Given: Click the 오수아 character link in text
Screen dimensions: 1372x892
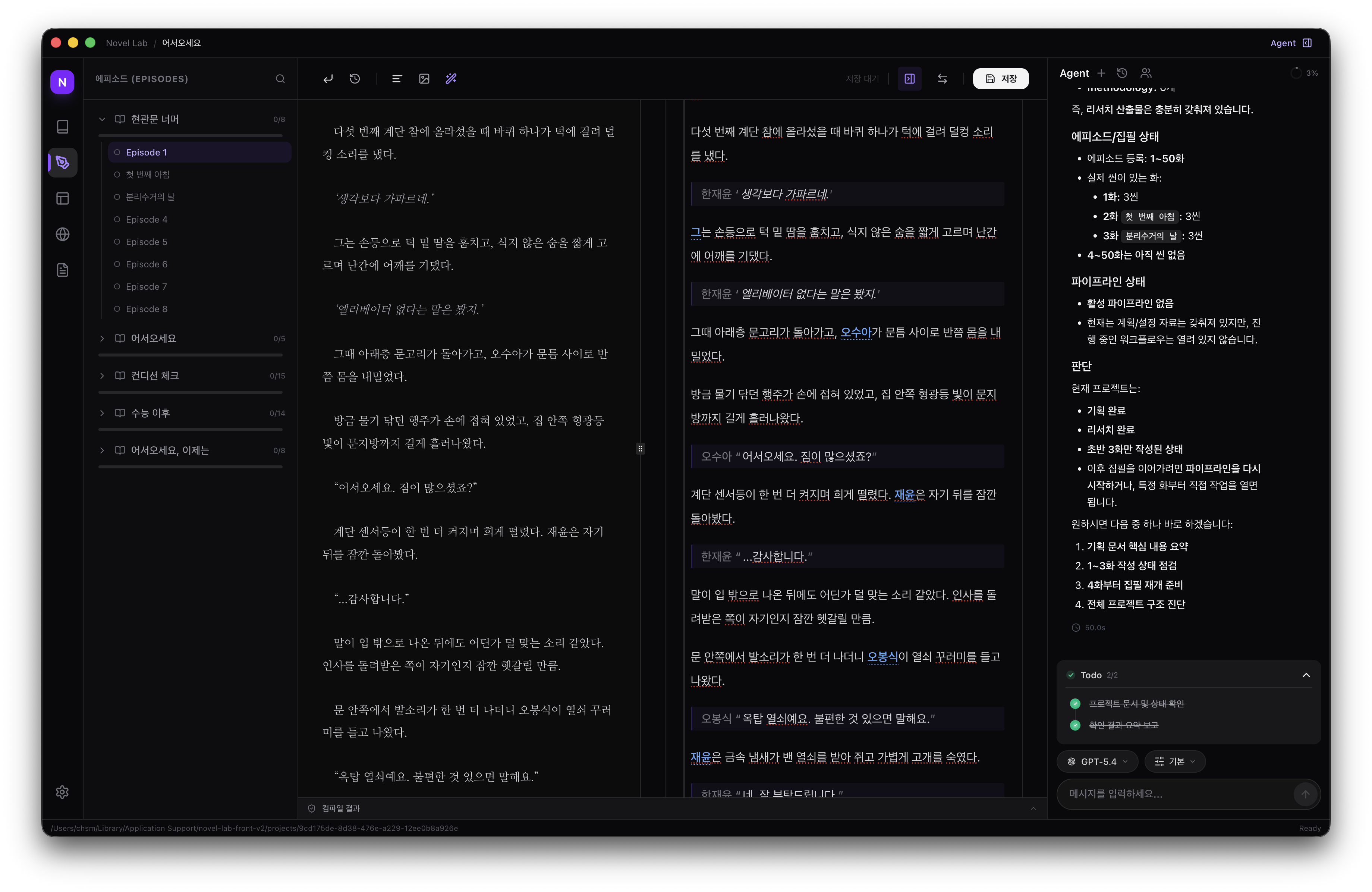Looking at the screenshot, I should [856, 332].
